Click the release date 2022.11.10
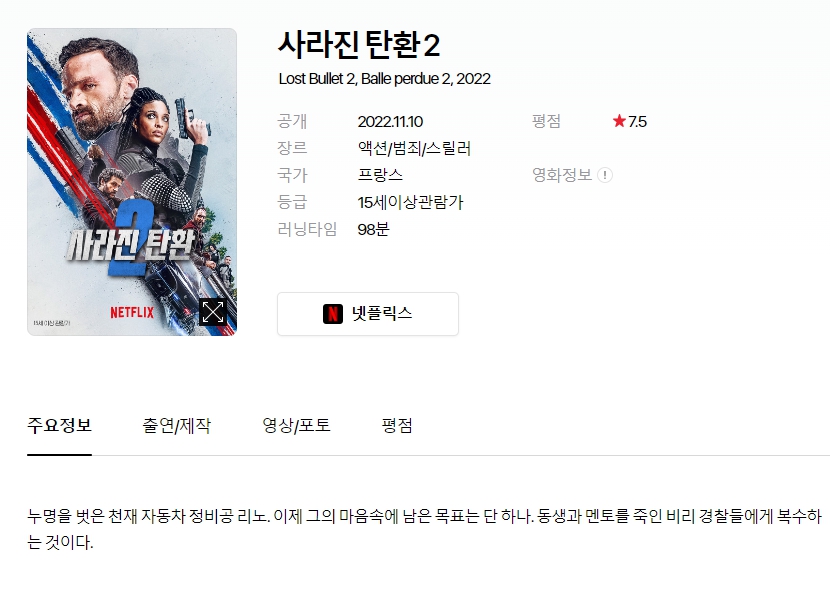The height and width of the screenshot is (605, 830). point(390,121)
